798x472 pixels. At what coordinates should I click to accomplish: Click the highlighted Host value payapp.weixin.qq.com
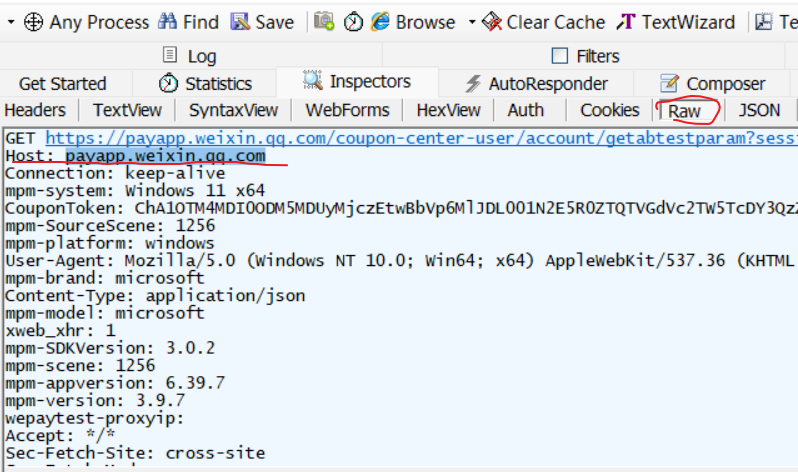pos(165,155)
